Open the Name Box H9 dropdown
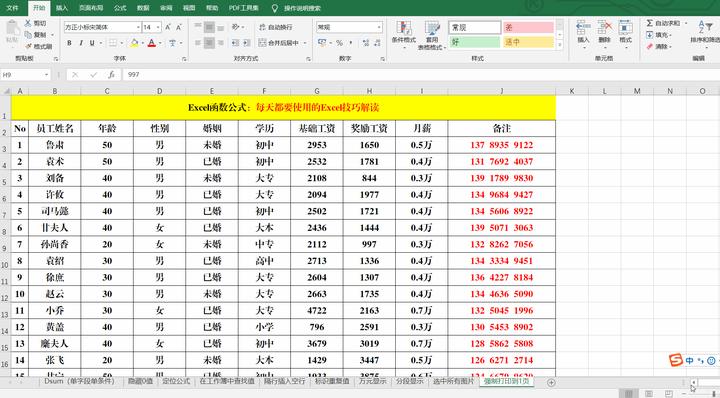720x398 pixels. (47, 75)
